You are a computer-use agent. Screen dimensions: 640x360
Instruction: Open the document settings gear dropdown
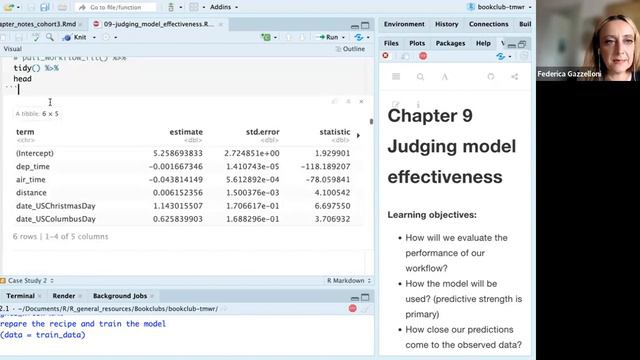116,37
